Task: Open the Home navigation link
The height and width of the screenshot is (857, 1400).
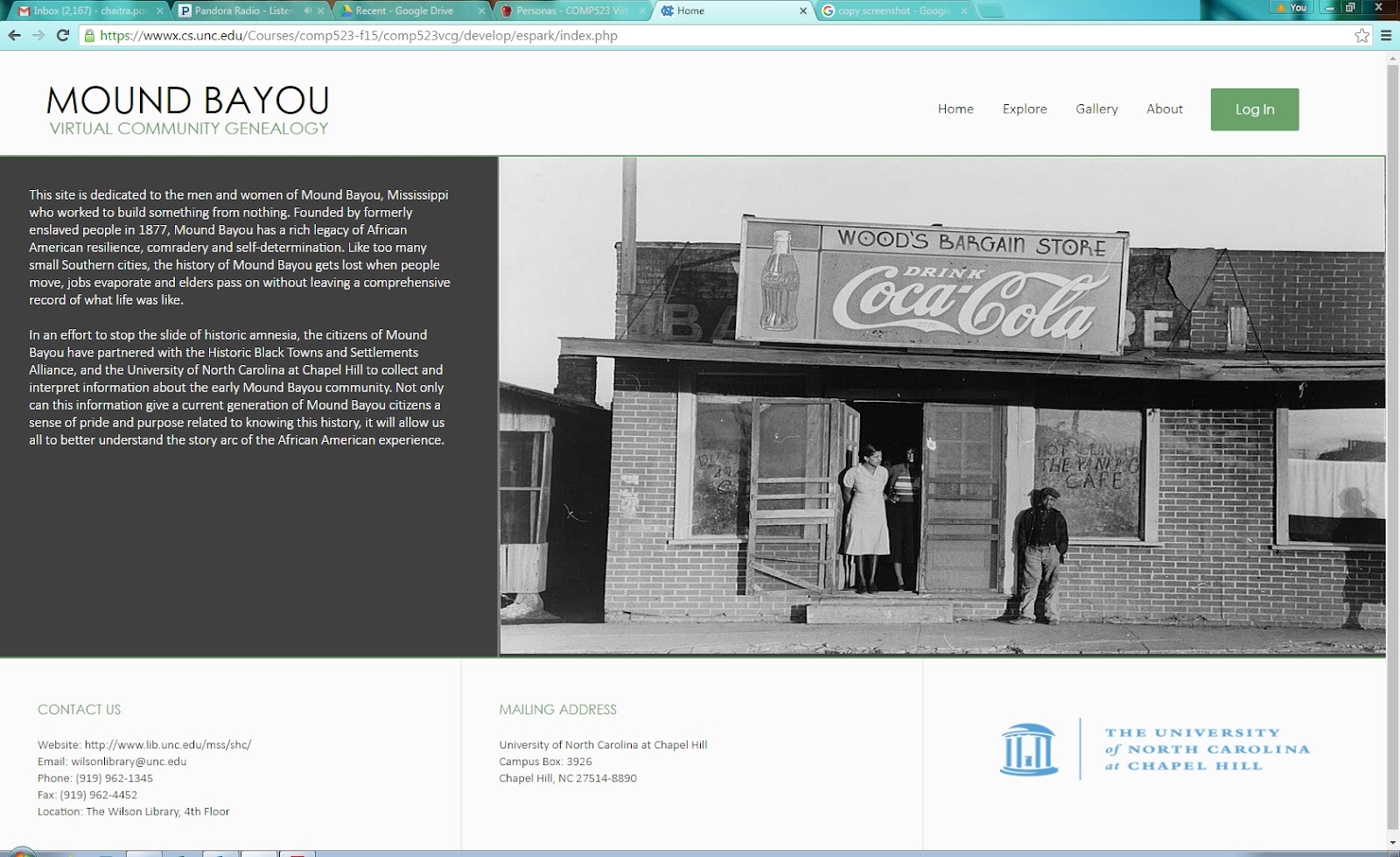Action: tap(955, 109)
